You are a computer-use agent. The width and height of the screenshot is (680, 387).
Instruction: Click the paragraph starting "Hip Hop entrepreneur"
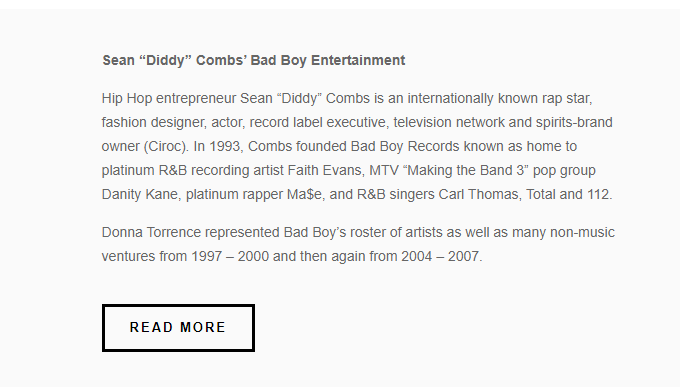[358, 146]
